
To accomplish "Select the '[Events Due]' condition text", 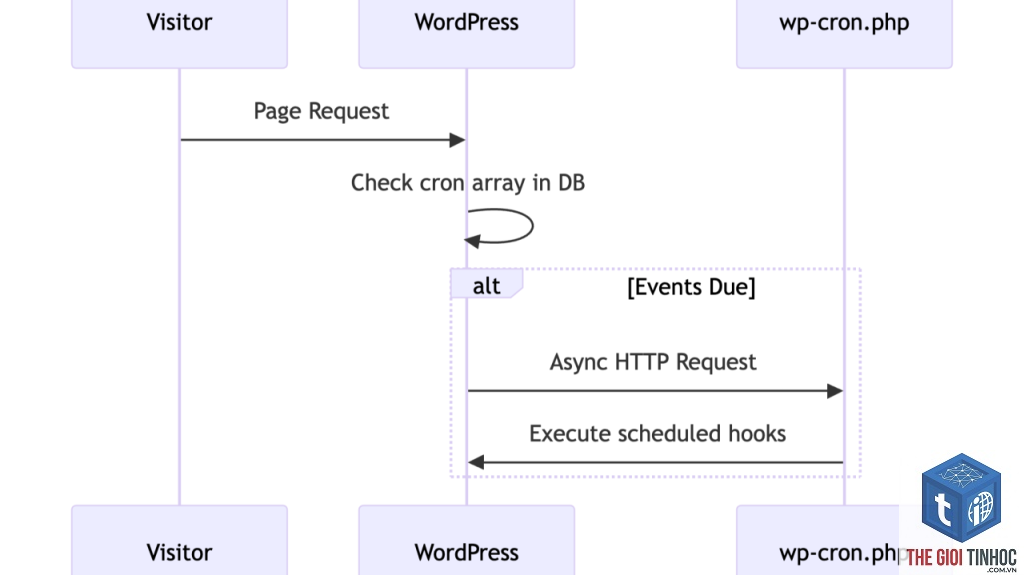I will (691, 287).
